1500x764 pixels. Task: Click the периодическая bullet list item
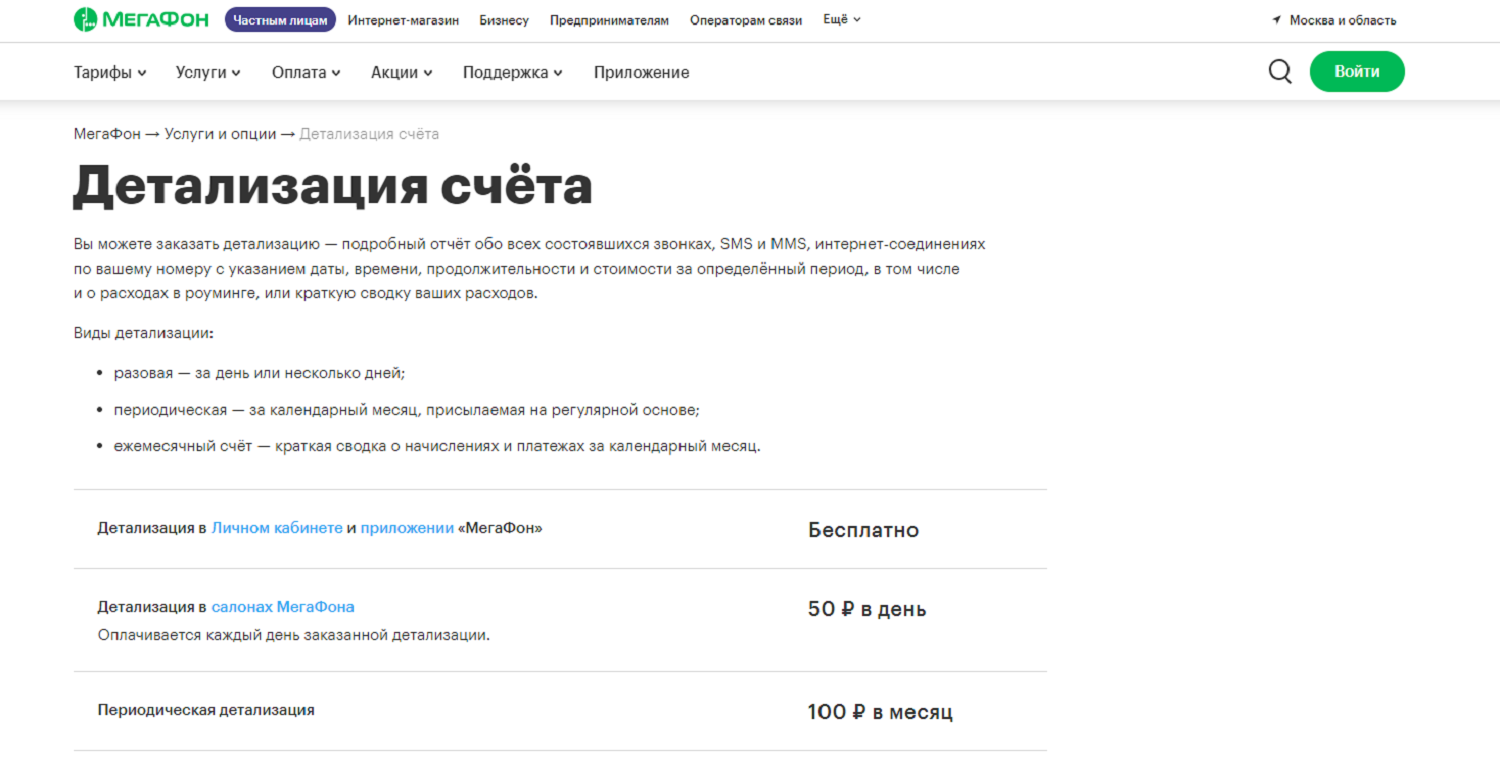[407, 410]
